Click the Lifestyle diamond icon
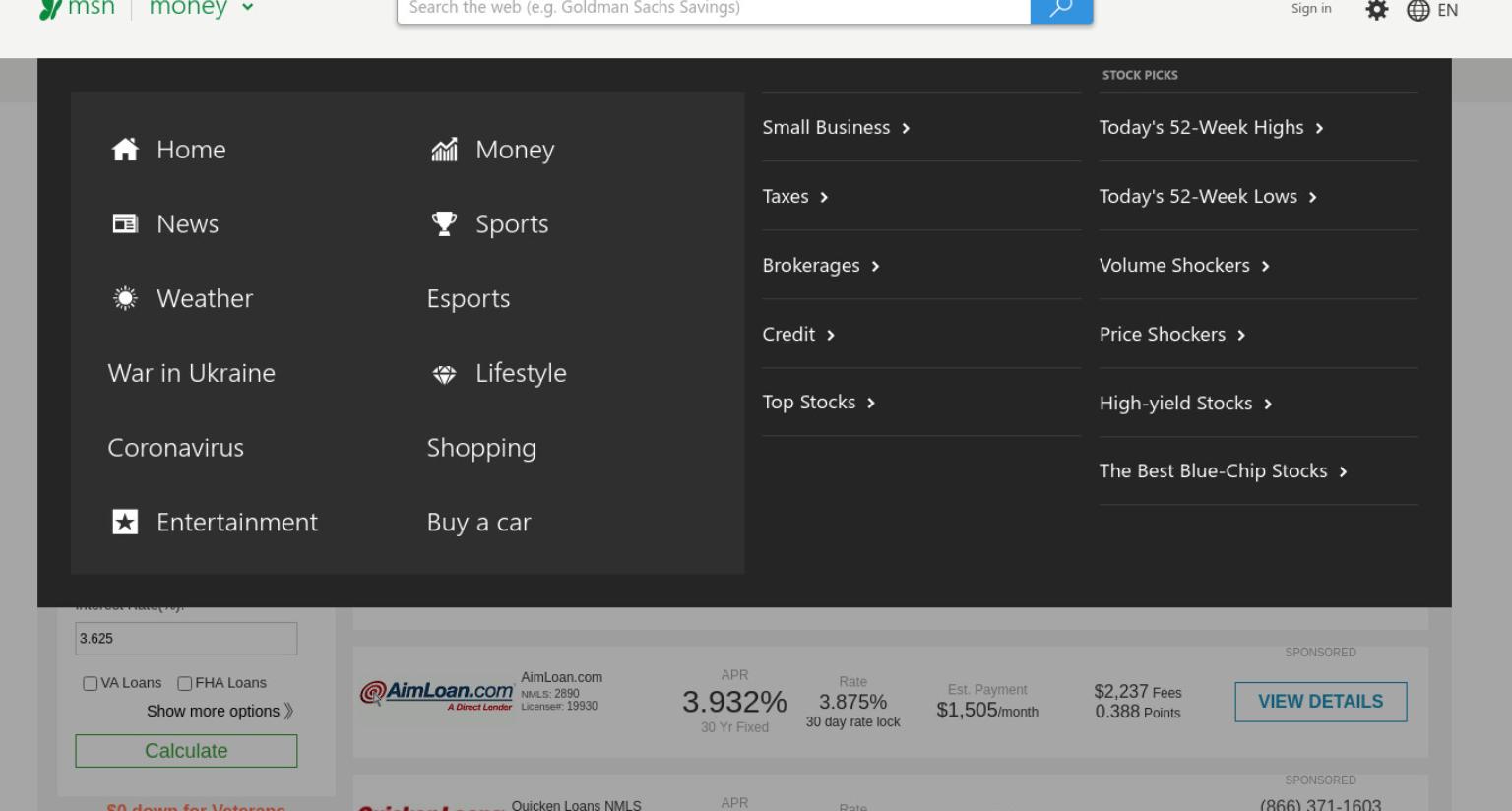The width and height of the screenshot is (1512, 811). pyautogui.click(x=445, y=374)
